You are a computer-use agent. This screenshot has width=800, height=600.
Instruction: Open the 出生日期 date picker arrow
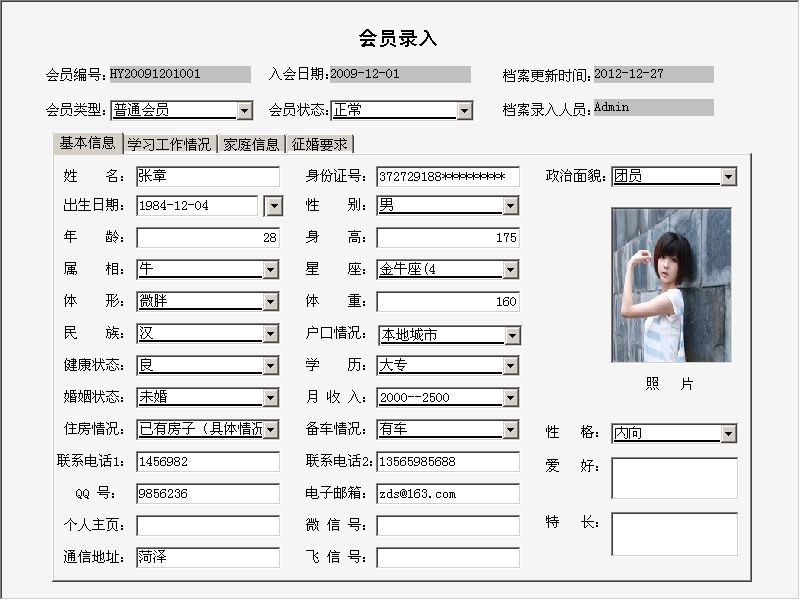pos(273,206)
